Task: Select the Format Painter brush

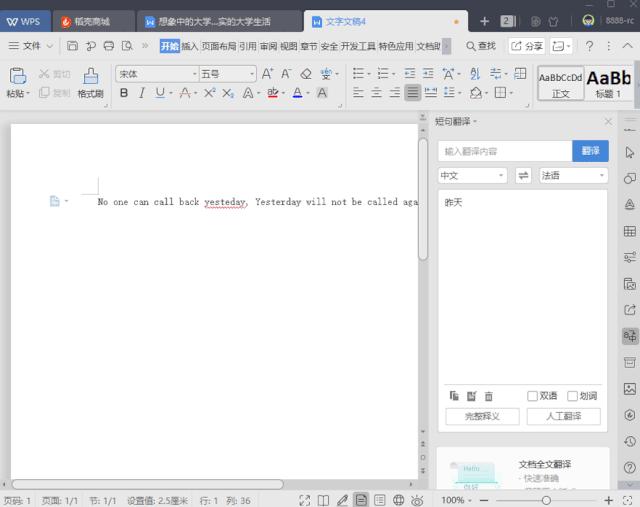Action: [x=90, y=76]
